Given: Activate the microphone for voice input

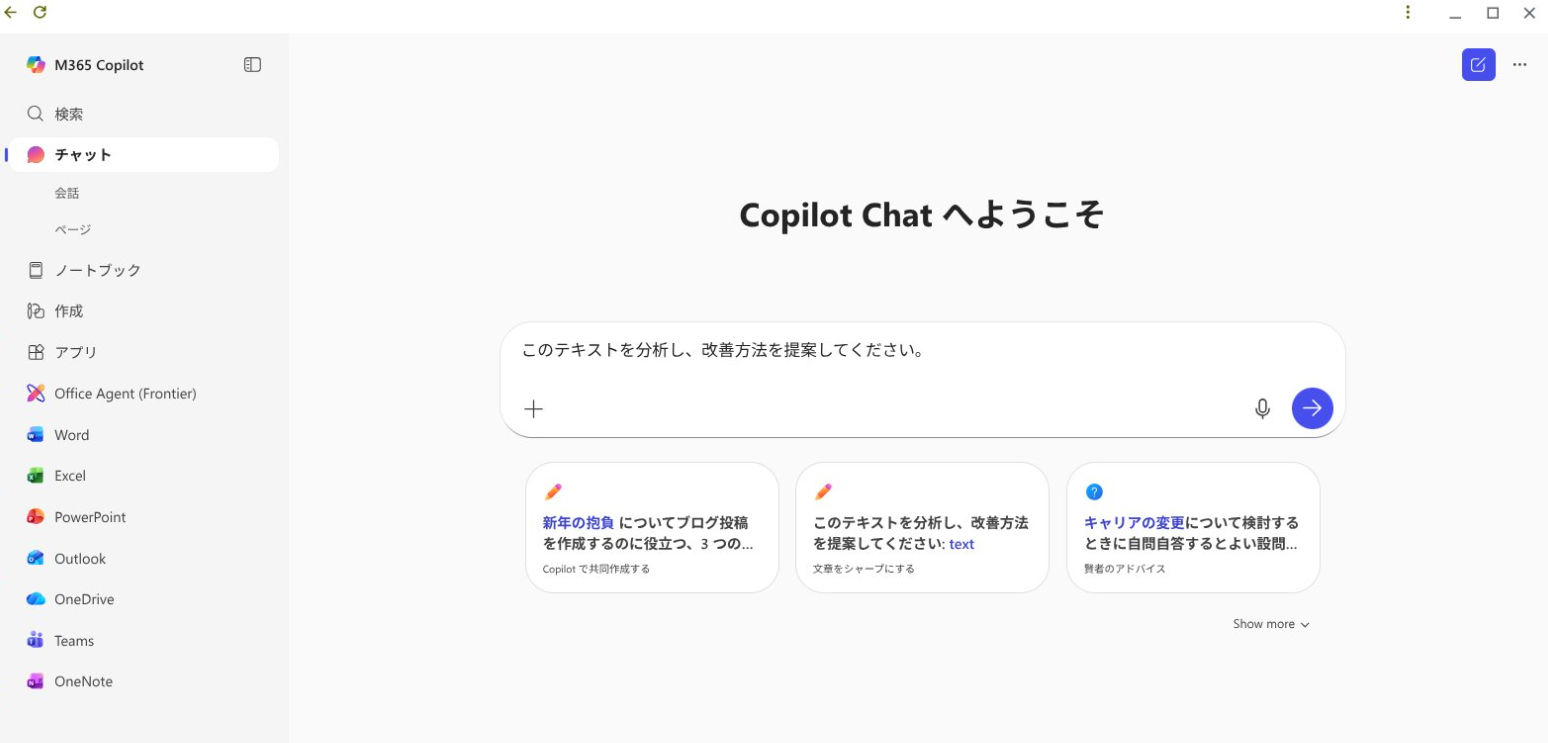Looking at the screenshot, I should point(1262,408).
